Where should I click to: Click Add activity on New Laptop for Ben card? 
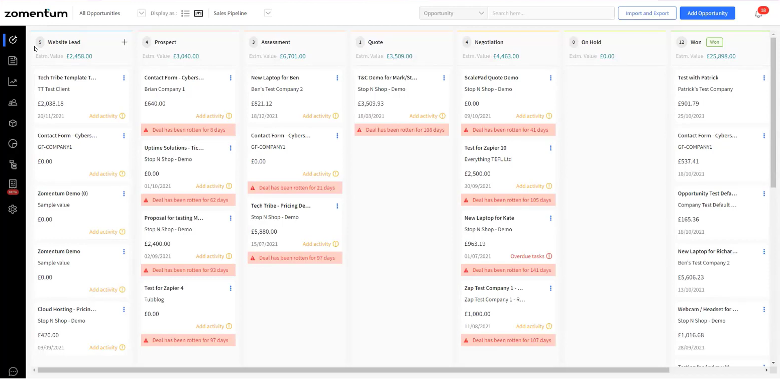[320, 116]
